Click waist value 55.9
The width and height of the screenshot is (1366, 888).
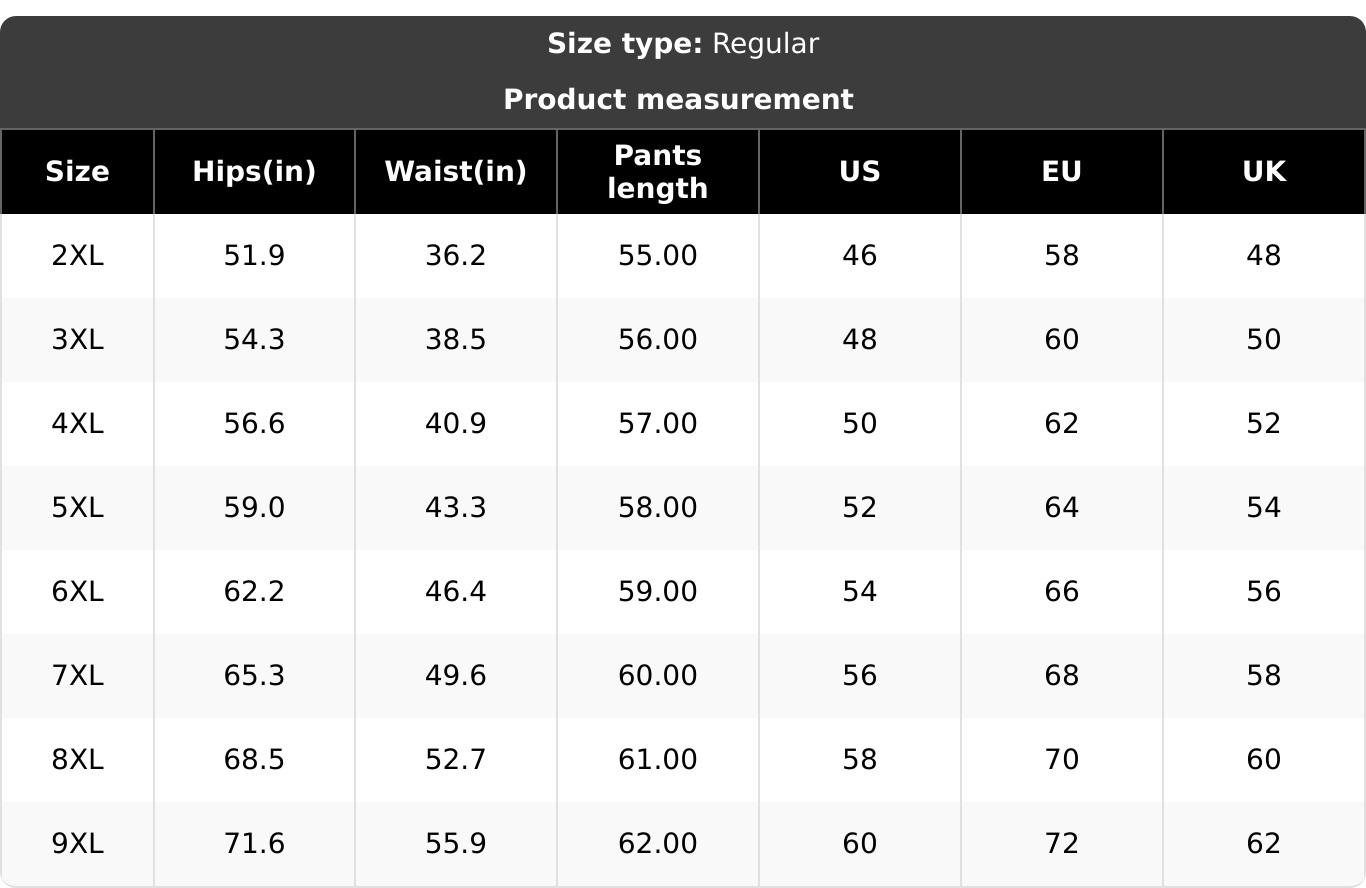(456, 844)
